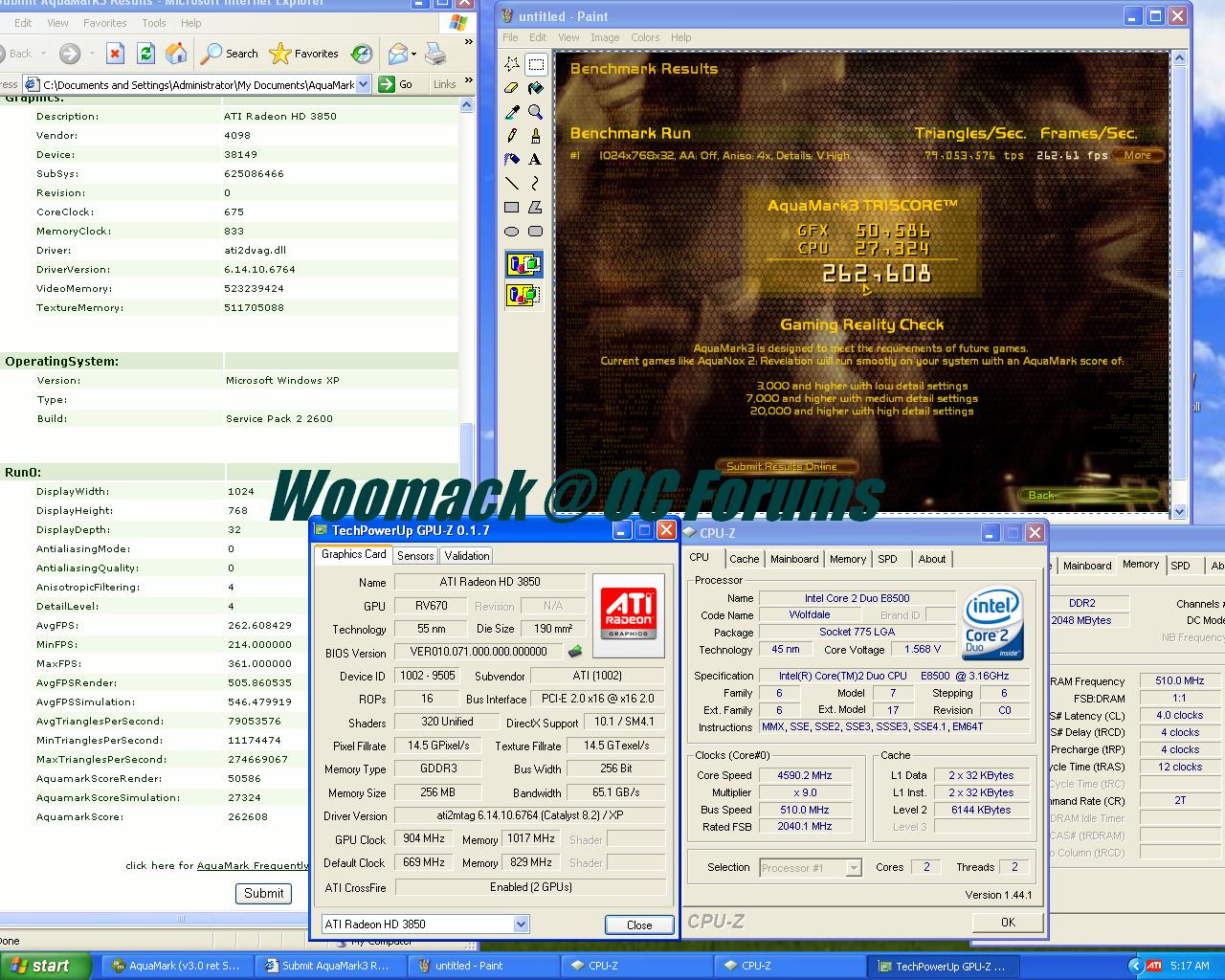Choose the Brush tool in Paint

click(x=536, y=136)
